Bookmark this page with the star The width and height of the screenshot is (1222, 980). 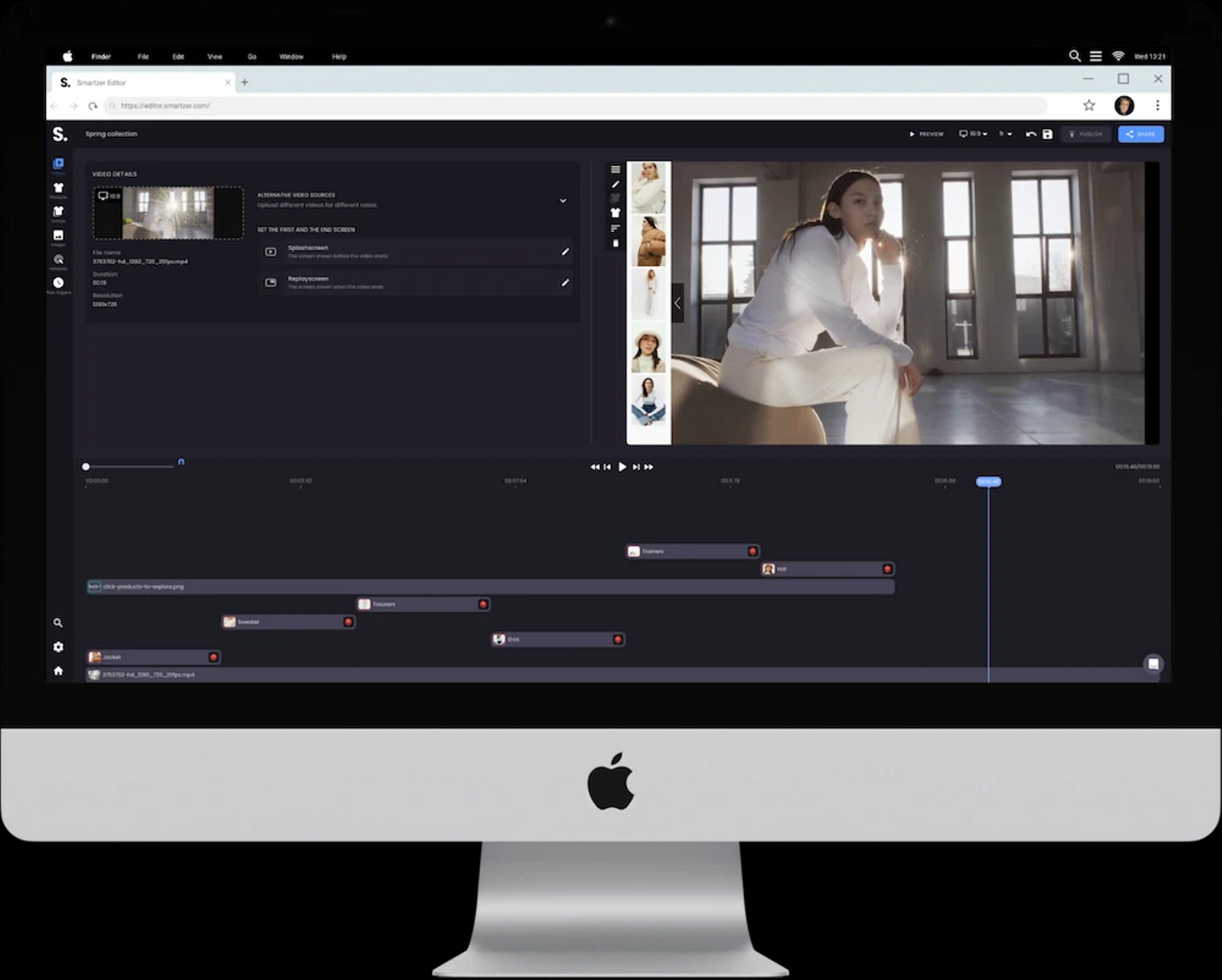(x=1089, y=106)
